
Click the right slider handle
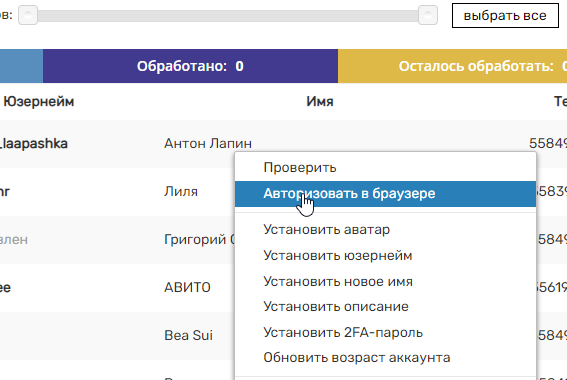428,15
